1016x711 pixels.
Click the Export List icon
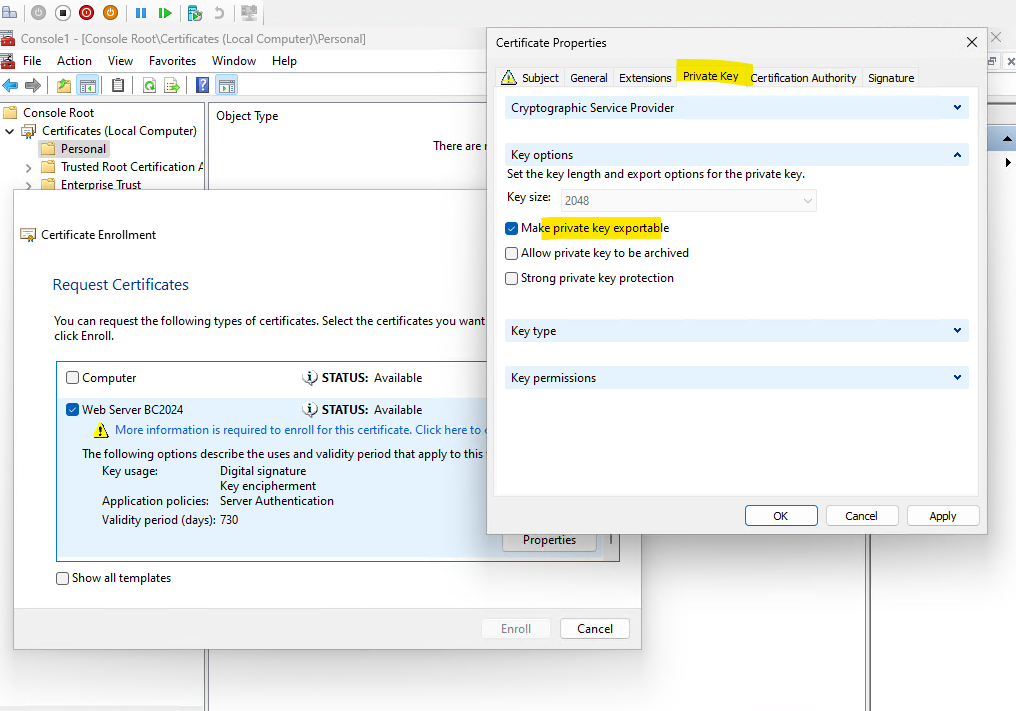click(172, 85)
